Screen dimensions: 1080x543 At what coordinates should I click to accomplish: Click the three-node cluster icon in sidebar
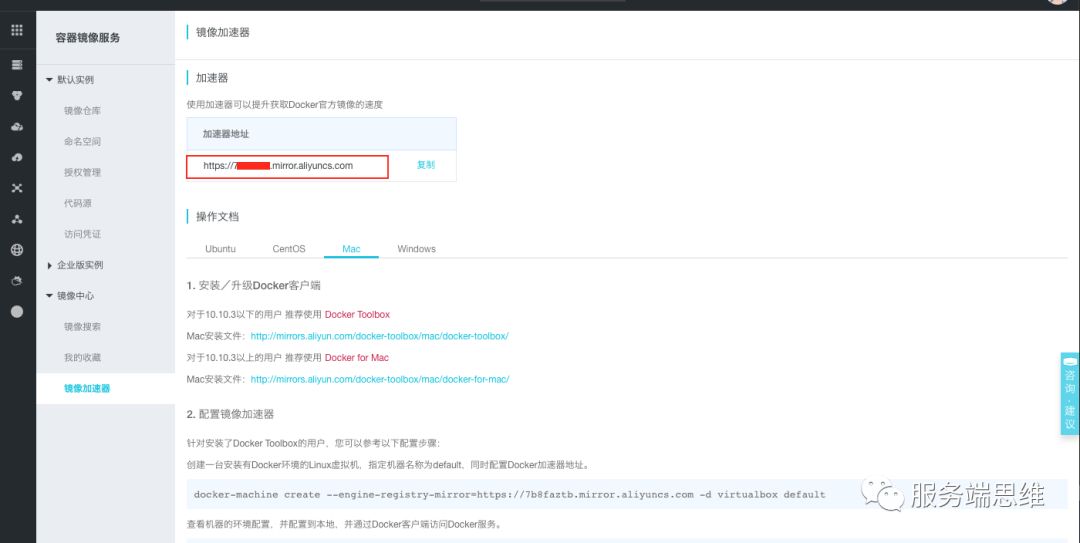coord(17,219)
